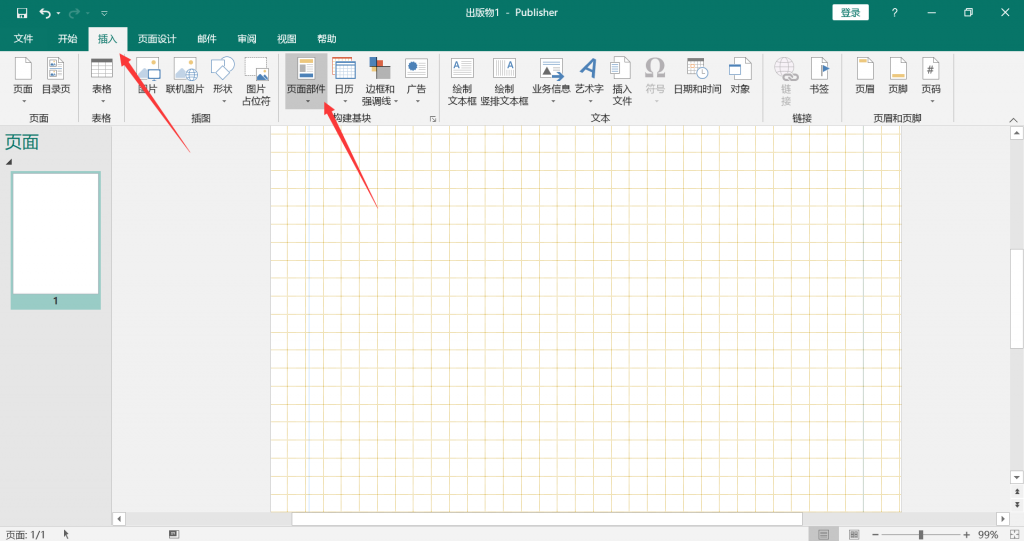1024x541 pixels.
Task: Open 业务信息 business information
Action: pyautogui.click(x=551, y=80)
